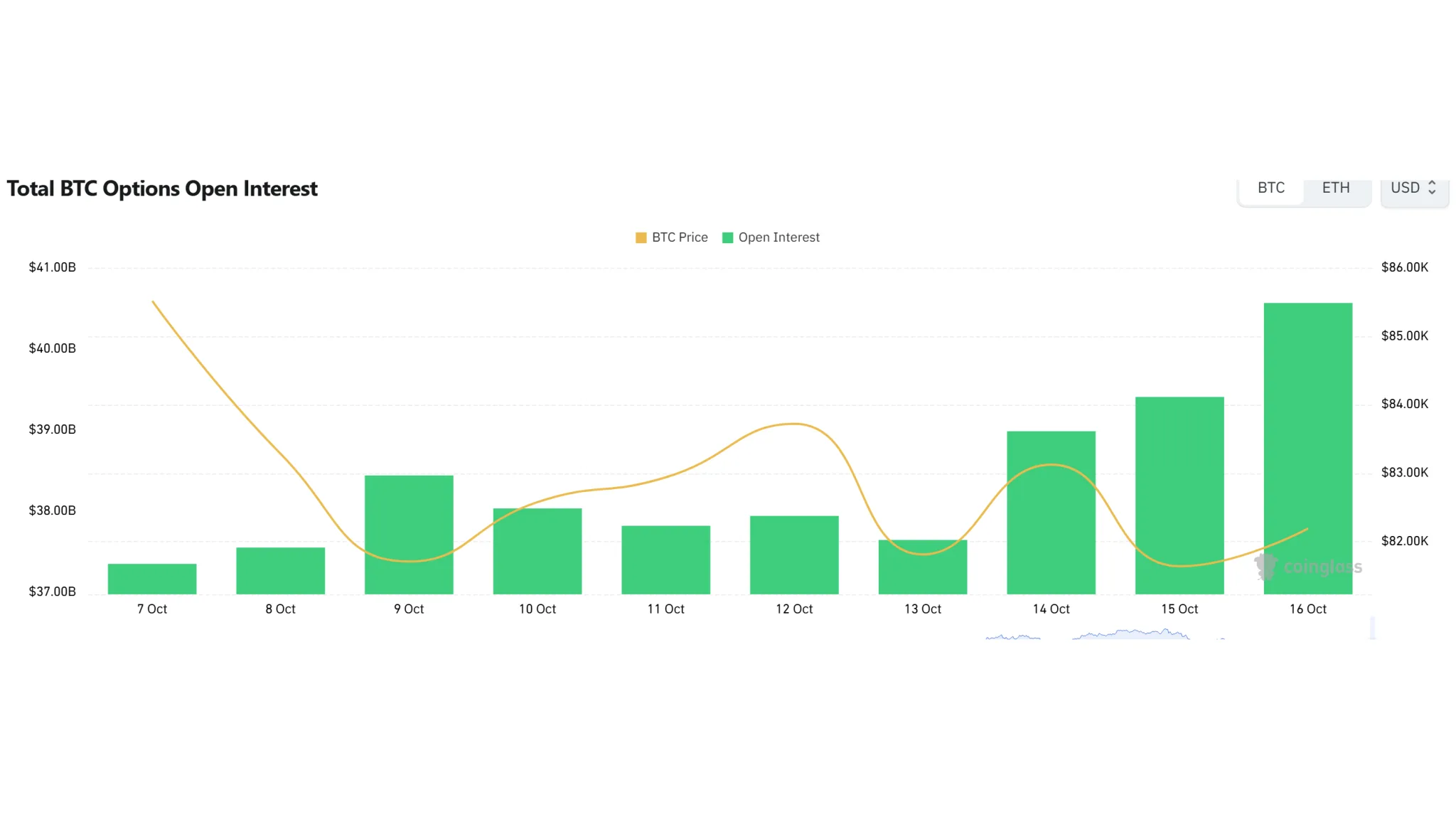Viewport: 1456px width, 819px height.
Task: Click the $85.00K price axis label
Action: pos(1405,336)
